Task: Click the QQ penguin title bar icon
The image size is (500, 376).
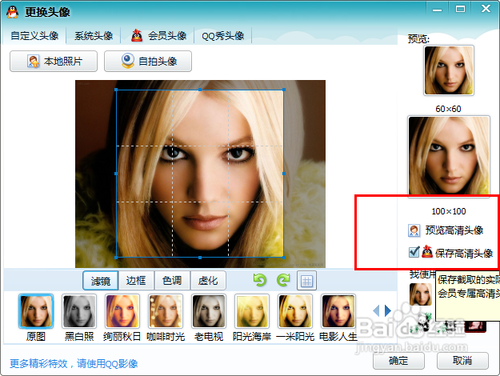Action: 12,12
